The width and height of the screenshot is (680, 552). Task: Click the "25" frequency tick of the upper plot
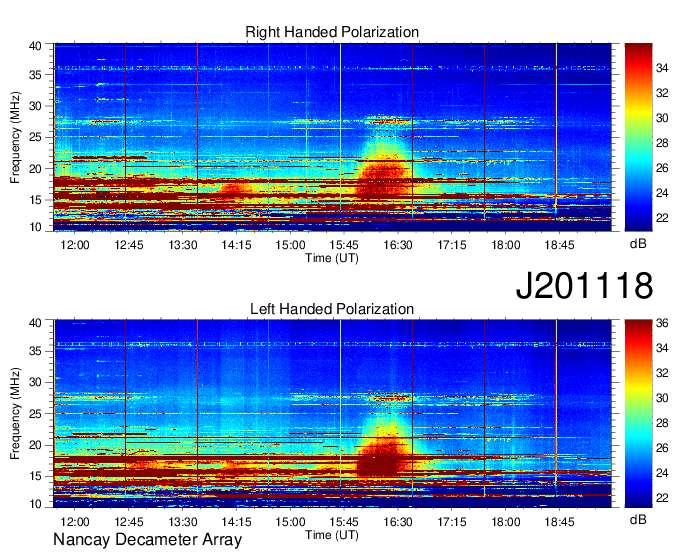click(x=36, y=137)
